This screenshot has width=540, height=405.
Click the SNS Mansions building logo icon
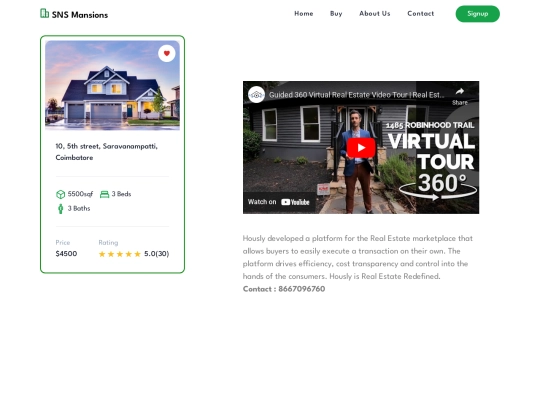pyautogui.click(x=44, y=13)
